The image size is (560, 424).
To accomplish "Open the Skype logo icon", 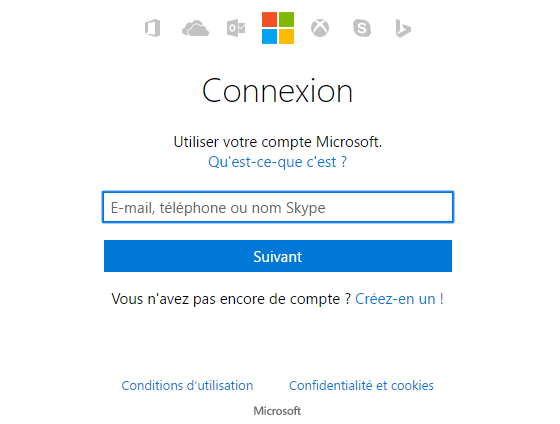I will 362,28.
